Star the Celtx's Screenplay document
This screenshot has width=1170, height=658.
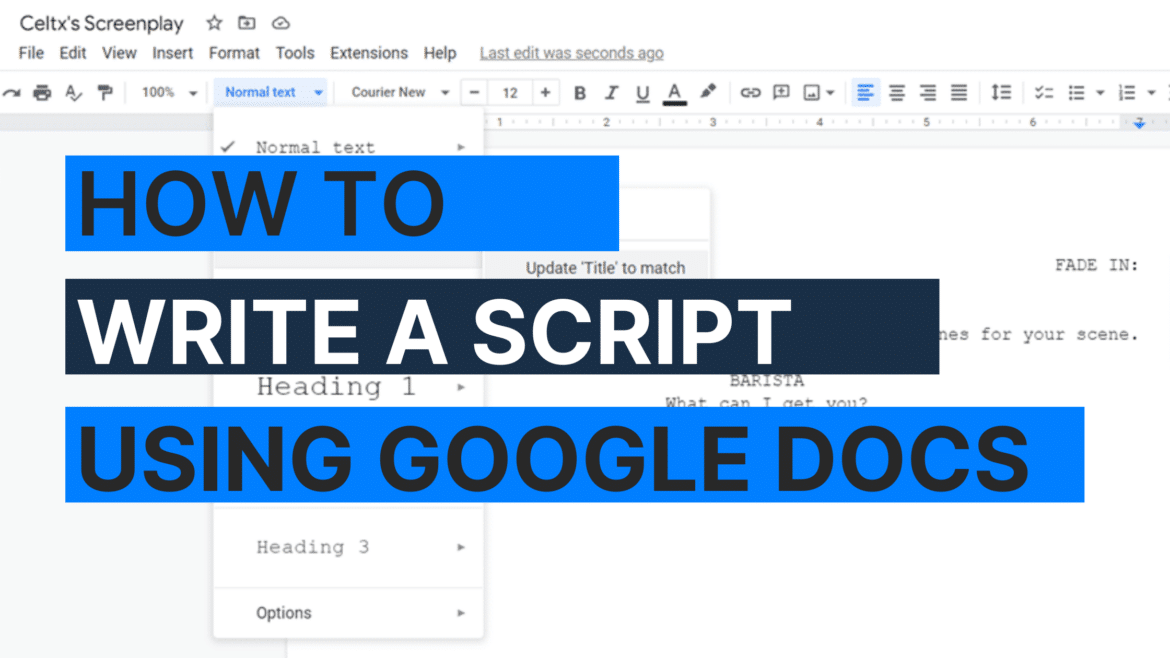(213, 22)
